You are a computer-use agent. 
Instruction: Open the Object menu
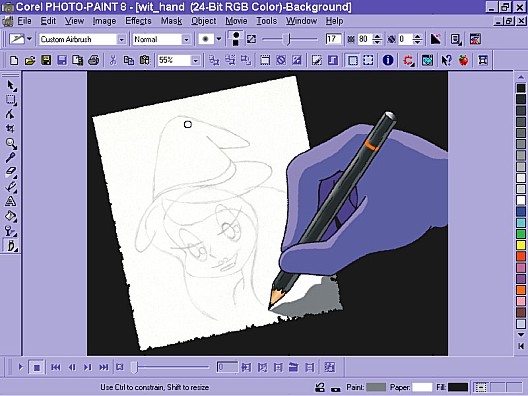(x=204, y=21)
